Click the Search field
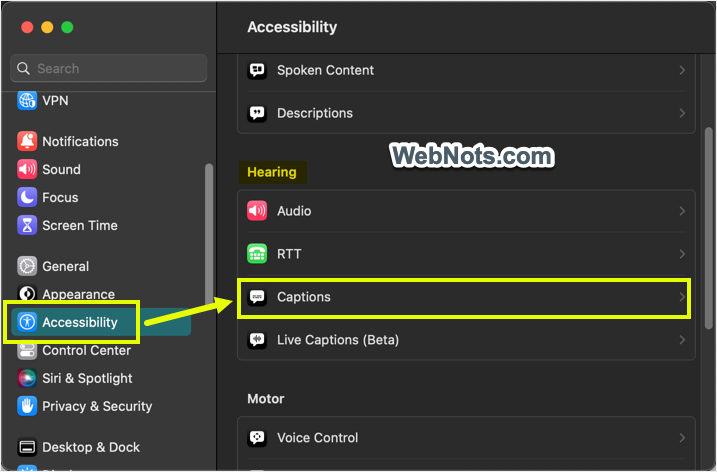This screenshot has width=717, height=472. pyautogui.click(x=108, y=69)
